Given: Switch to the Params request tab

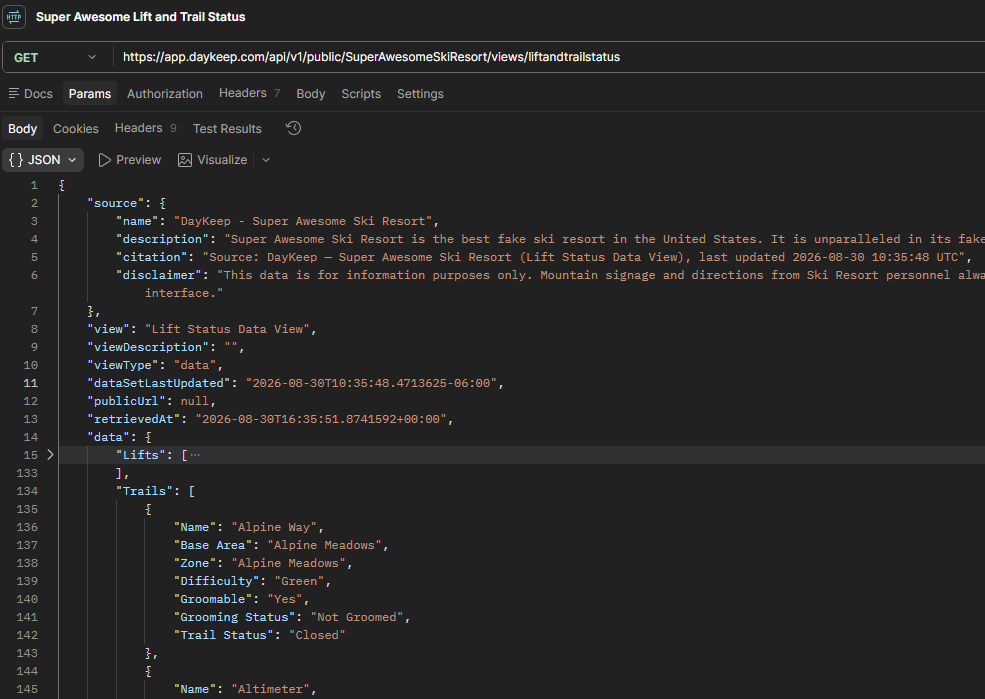Looking at the screenshot, I should pyautogui.click(x=90, y=94).
